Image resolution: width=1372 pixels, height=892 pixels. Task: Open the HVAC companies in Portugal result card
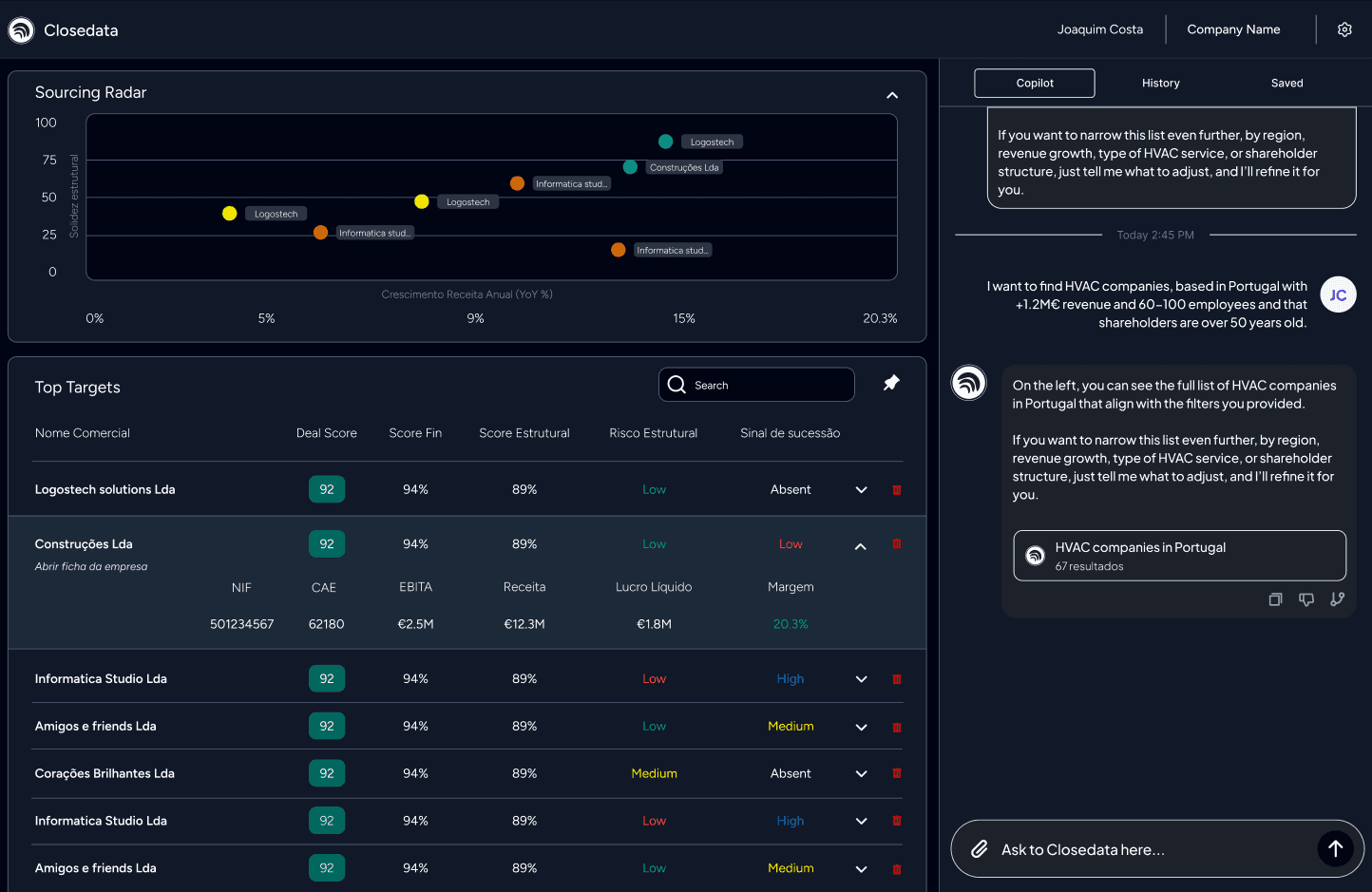1179,556
